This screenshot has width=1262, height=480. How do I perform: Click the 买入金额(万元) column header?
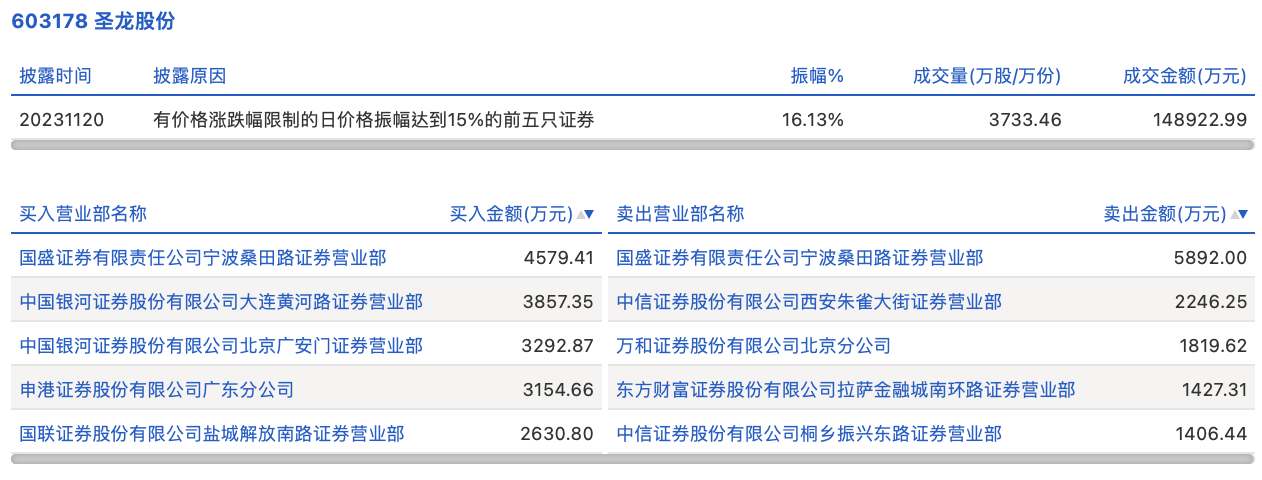[511, 214]
